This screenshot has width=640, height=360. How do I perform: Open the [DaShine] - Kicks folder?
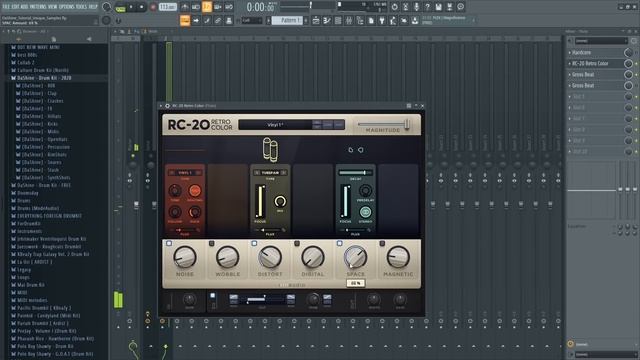40,124
